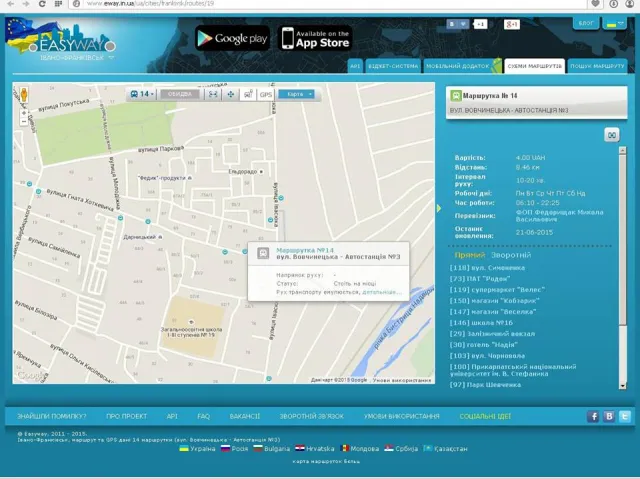
Task: Expand the route 14 selector on map
Action: [142, 94]
